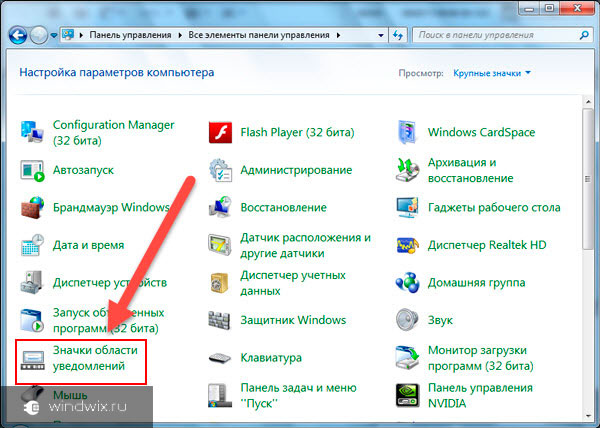This screenshot has height=428, width=600.
Task: Click the Flash Player red icon
Action: (220, 132)
